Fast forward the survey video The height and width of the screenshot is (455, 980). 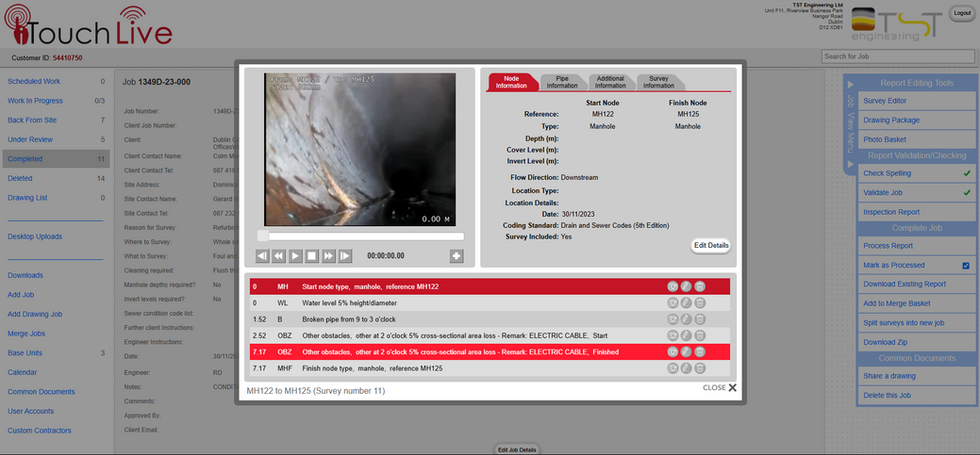(329, 256)
